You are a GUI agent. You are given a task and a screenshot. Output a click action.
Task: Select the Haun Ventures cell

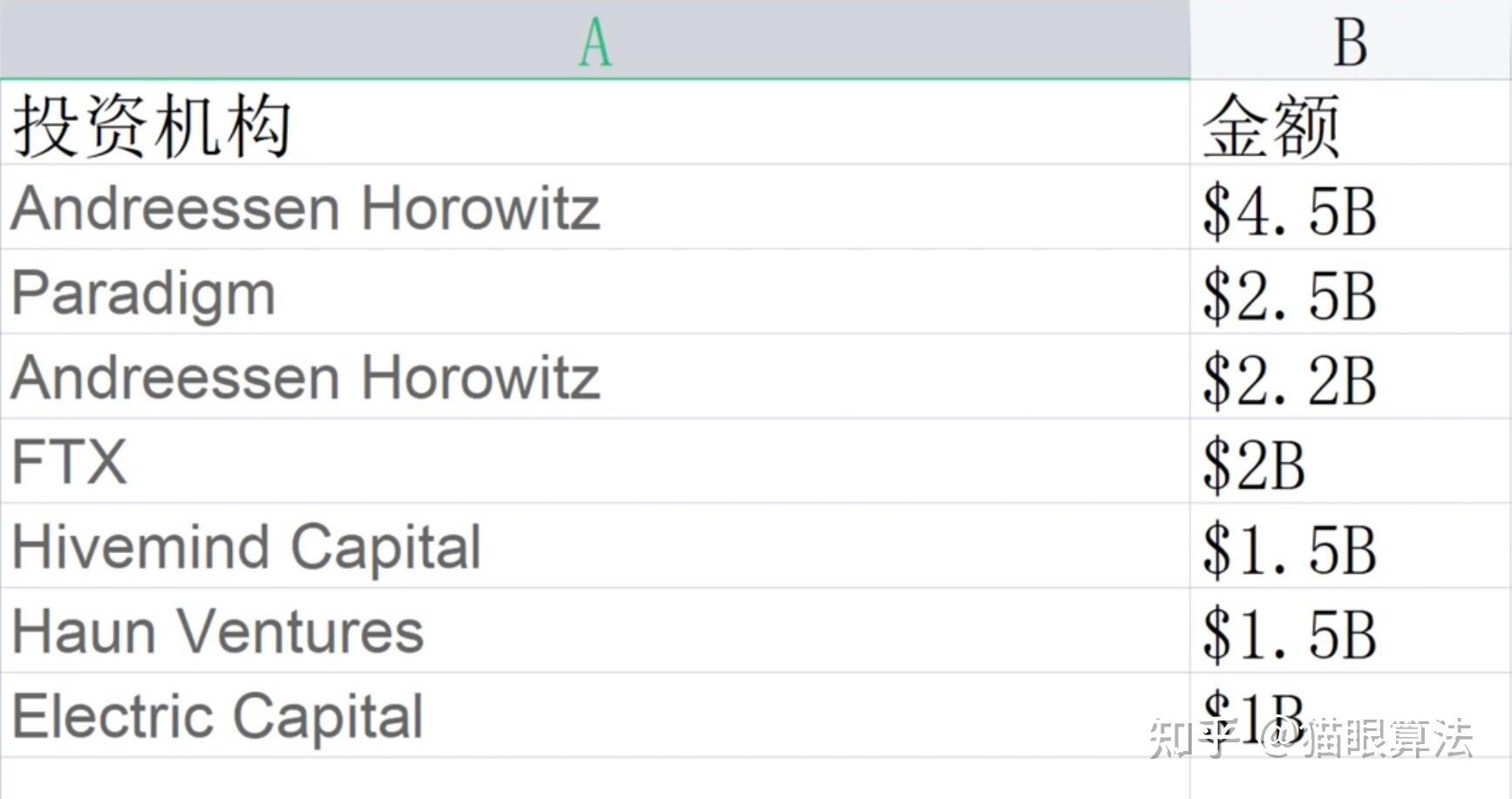pyautogui.click(x=595, y=631)
